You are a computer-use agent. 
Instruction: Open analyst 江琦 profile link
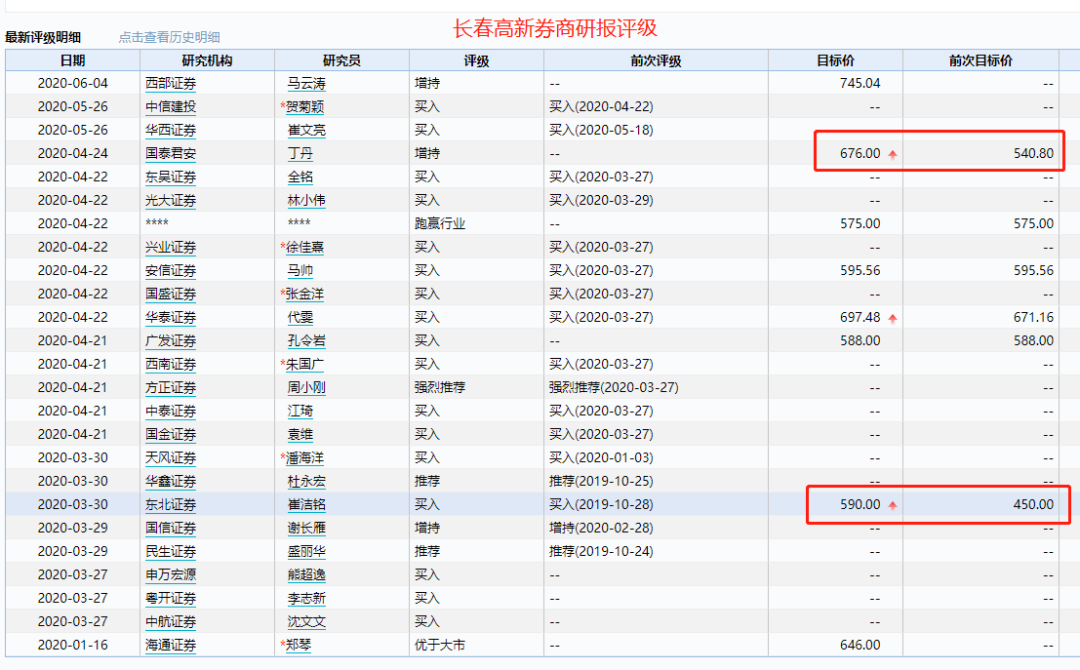300,411
